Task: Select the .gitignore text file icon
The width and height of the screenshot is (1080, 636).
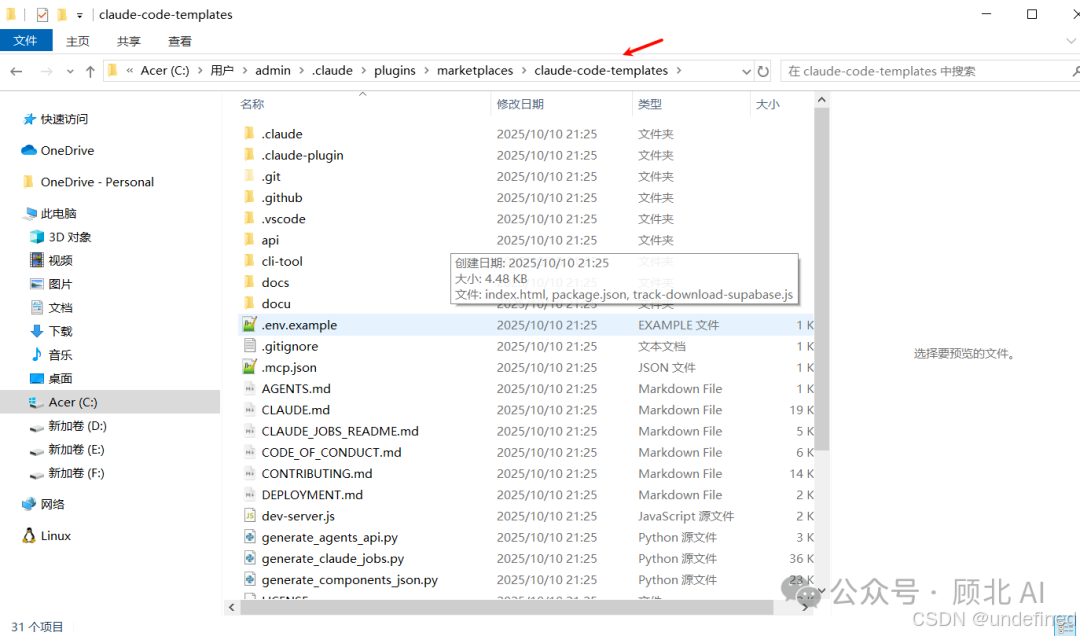Action: pos(249,346)
